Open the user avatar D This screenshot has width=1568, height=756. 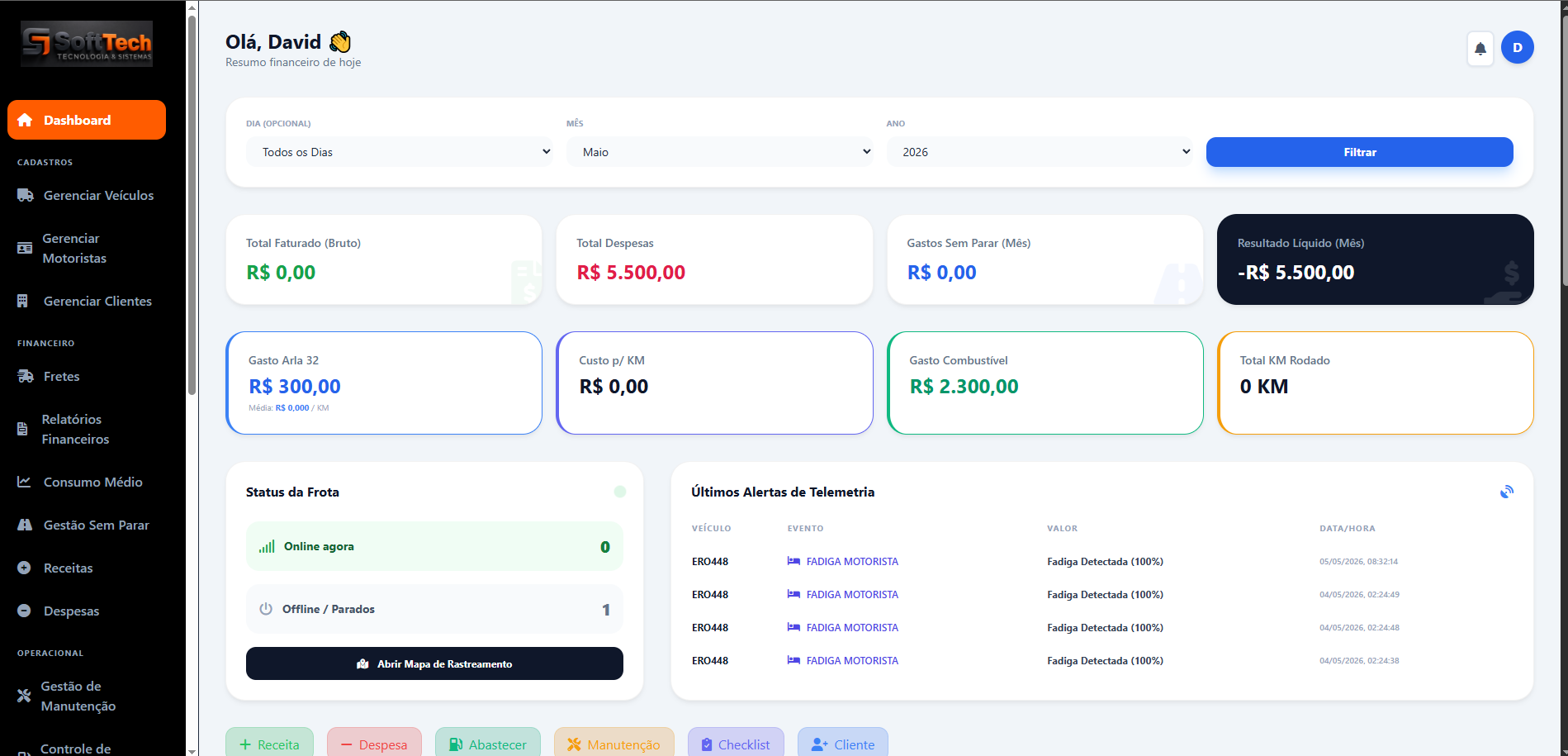click(1517, 48)
